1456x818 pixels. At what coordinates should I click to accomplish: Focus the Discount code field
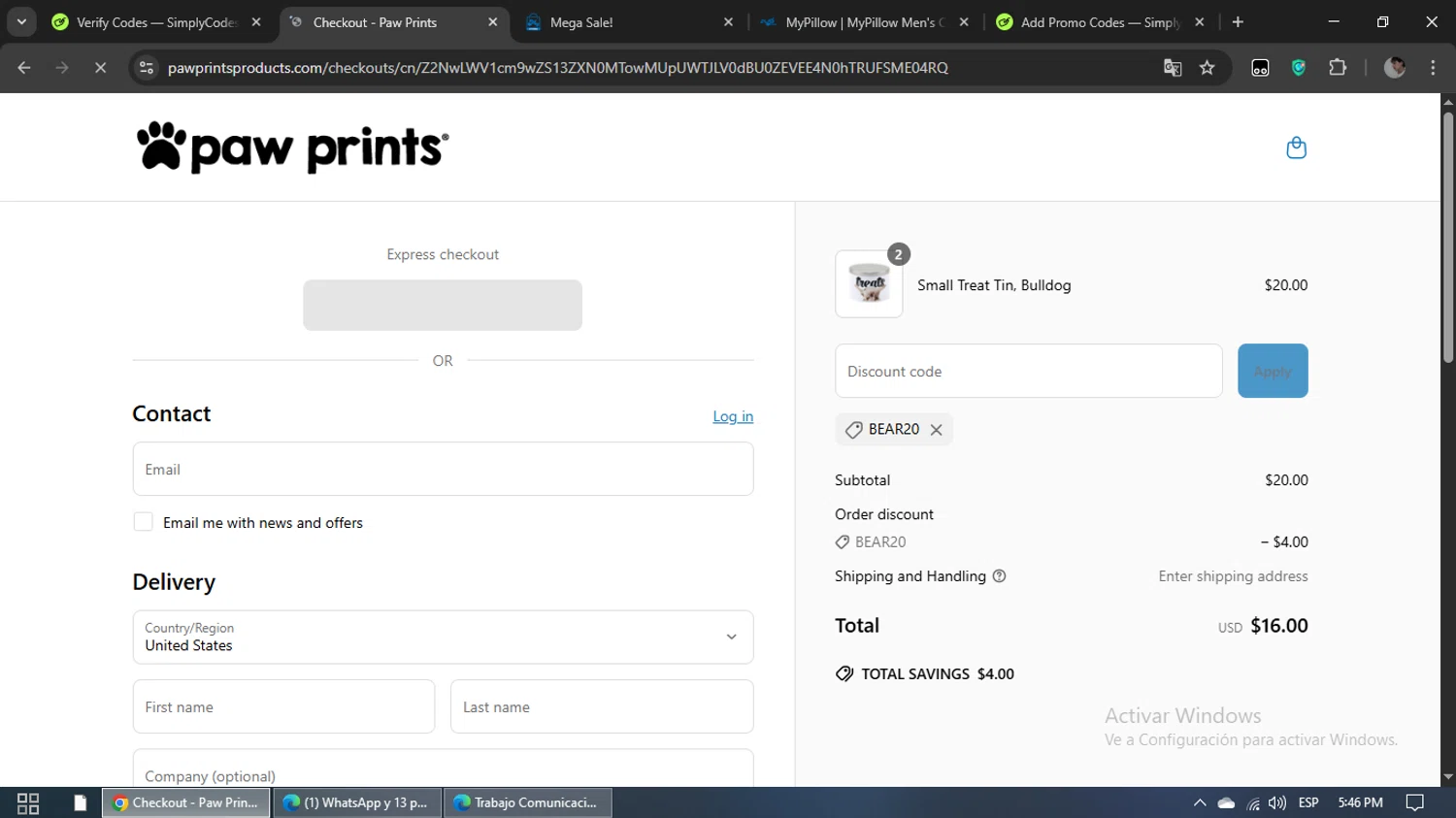pyautogui.click(x=1029, y=371)
